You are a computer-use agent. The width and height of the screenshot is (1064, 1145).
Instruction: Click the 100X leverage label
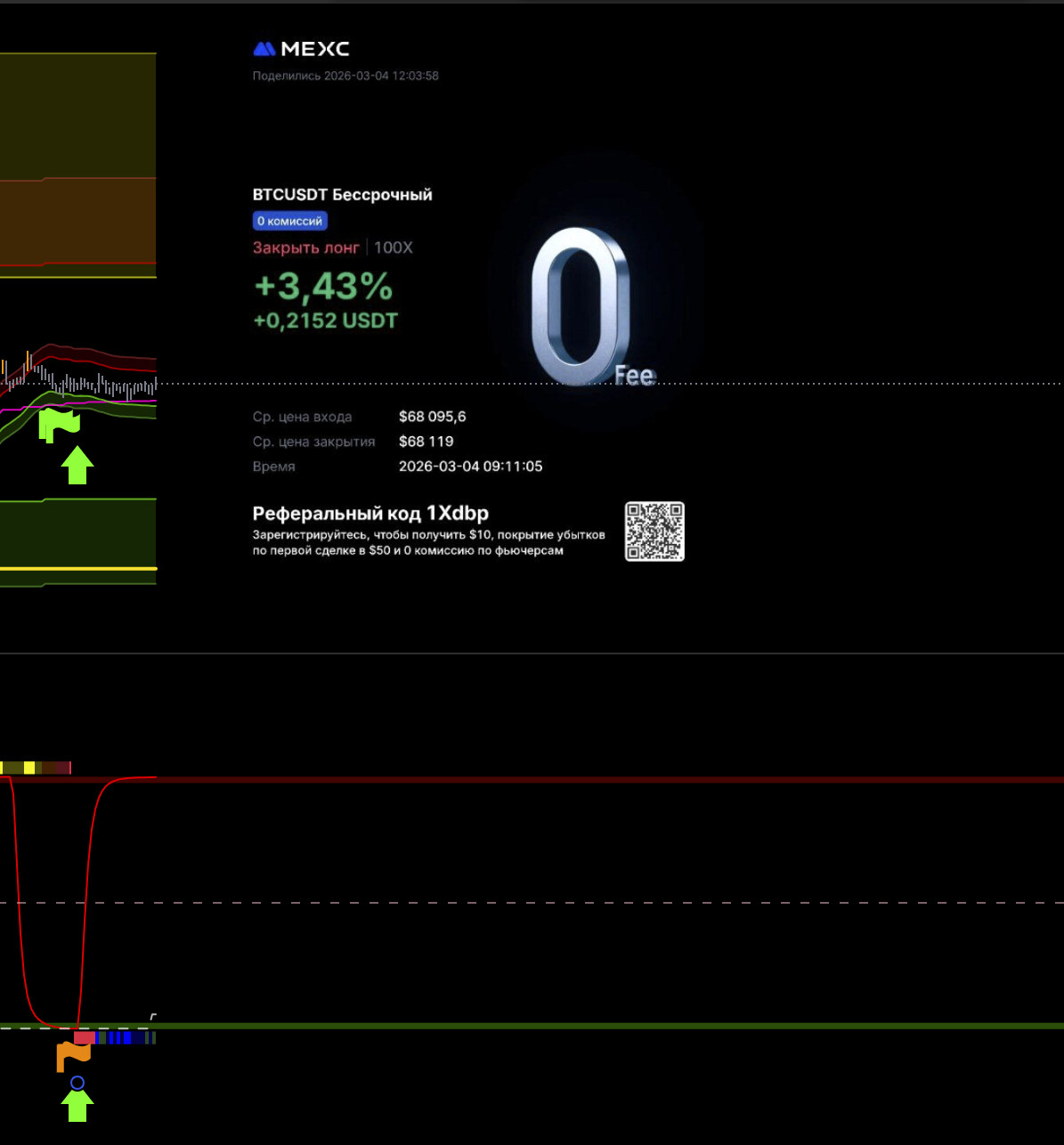point(394,248)
